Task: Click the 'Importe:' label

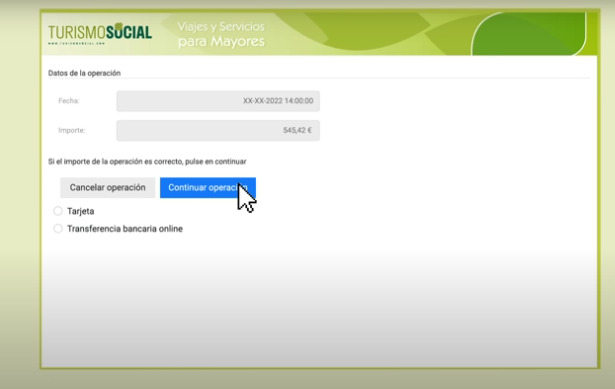Action: pos(72,130)
